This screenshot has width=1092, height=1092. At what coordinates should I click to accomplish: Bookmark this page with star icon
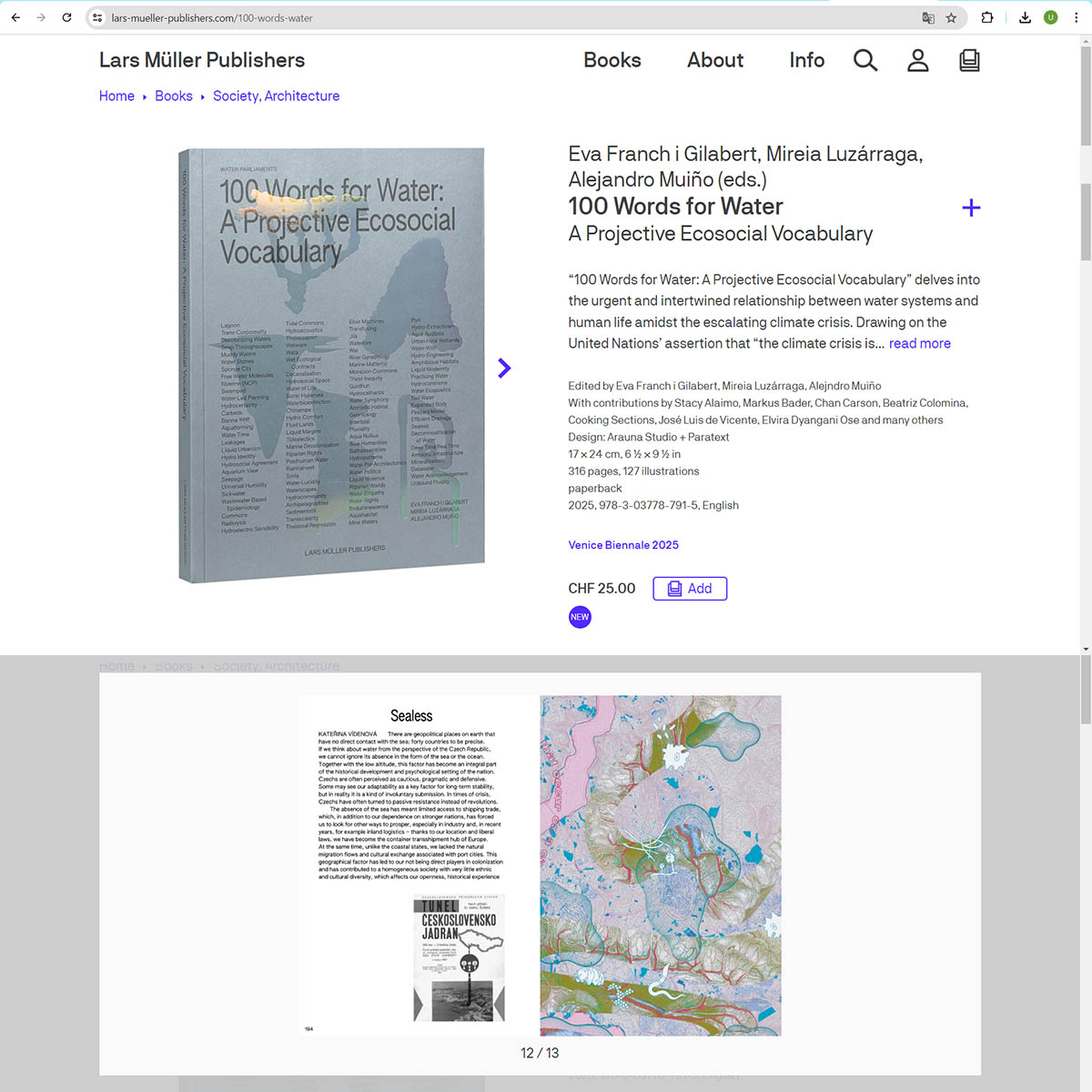(951, 17)
